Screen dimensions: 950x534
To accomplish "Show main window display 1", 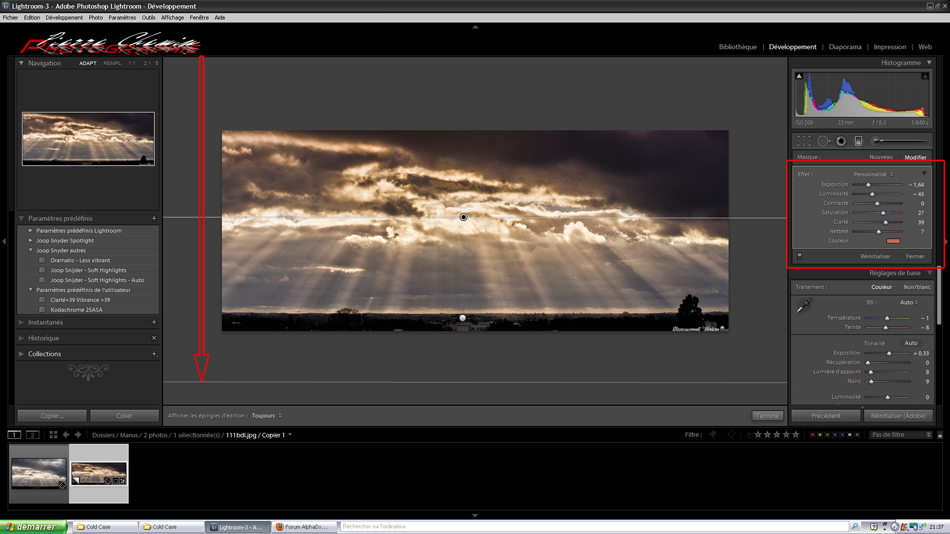I will click(x=14, y=435).
